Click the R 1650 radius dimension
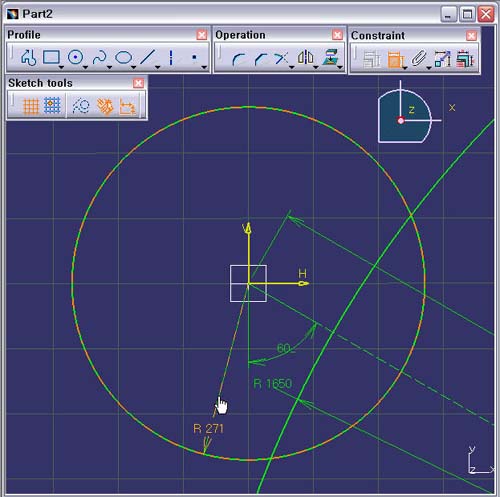This screenshot has height=497, width=500. 273,384
